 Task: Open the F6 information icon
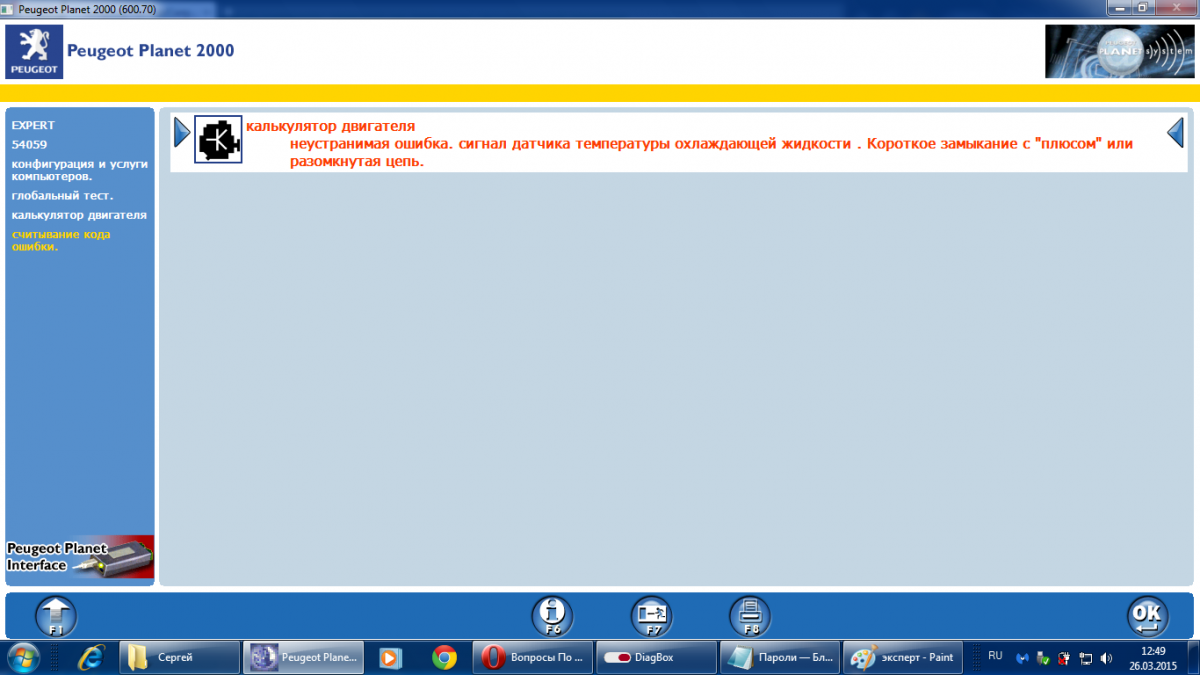[552, 616]
